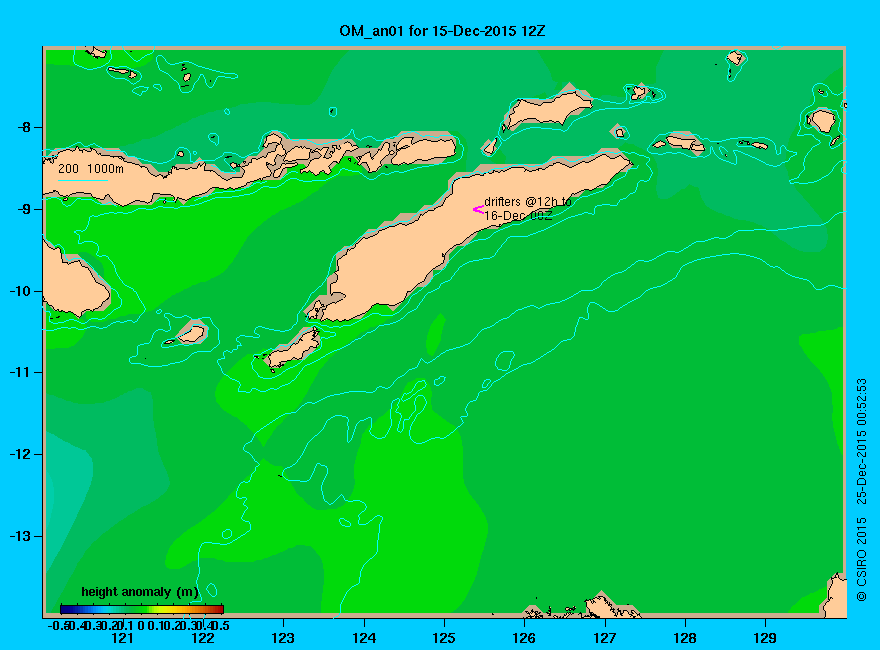Click the latitude tick label -12
The height and width of the screenshot is (650, 880).
(x=20, y=454)
